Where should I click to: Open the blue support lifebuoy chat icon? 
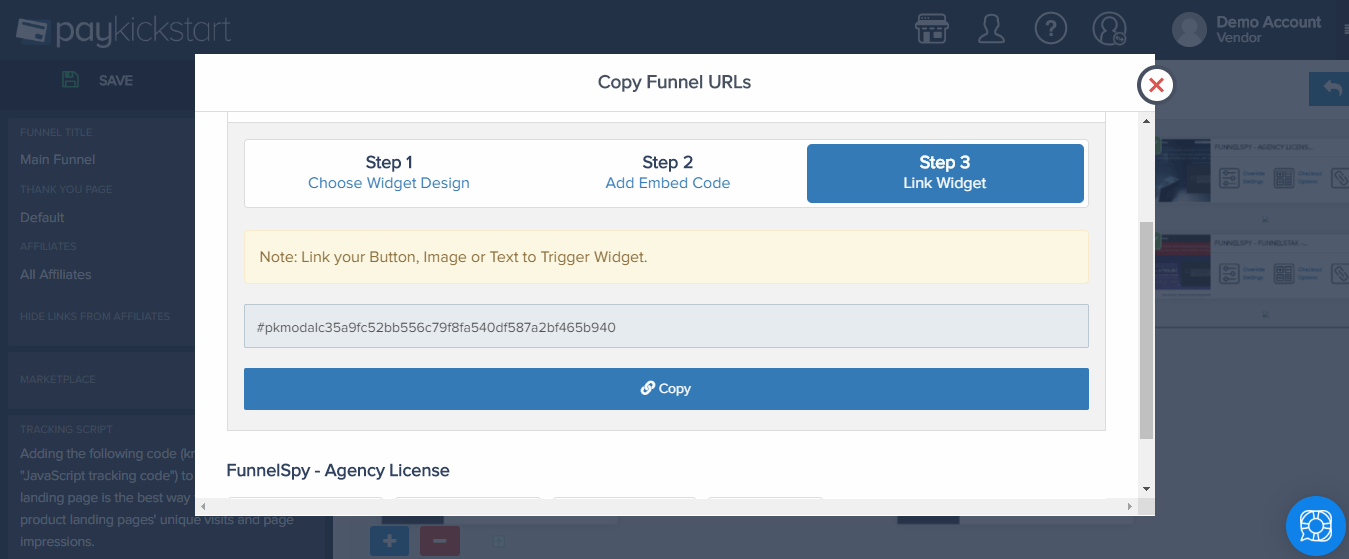pyautogui.click(x=1317, y=525)
